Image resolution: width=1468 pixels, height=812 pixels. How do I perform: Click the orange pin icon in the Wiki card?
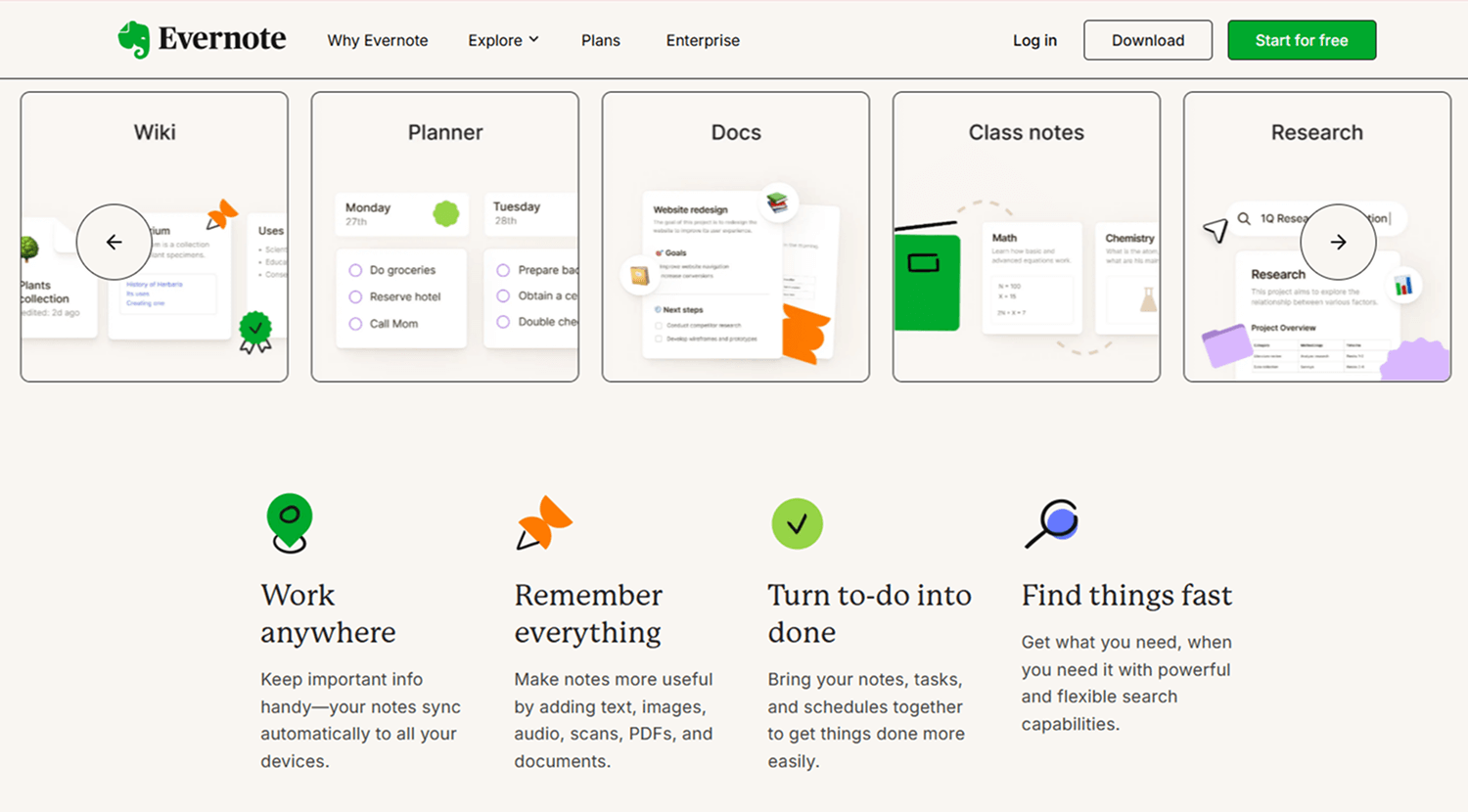pyautogui.click(x=222, y=214)
